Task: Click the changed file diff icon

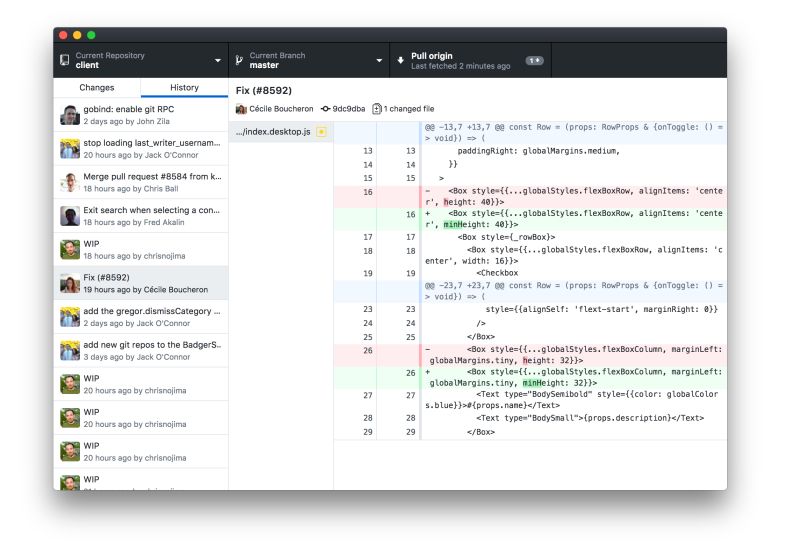Action: pyautogui.click(x=377, y=109)
